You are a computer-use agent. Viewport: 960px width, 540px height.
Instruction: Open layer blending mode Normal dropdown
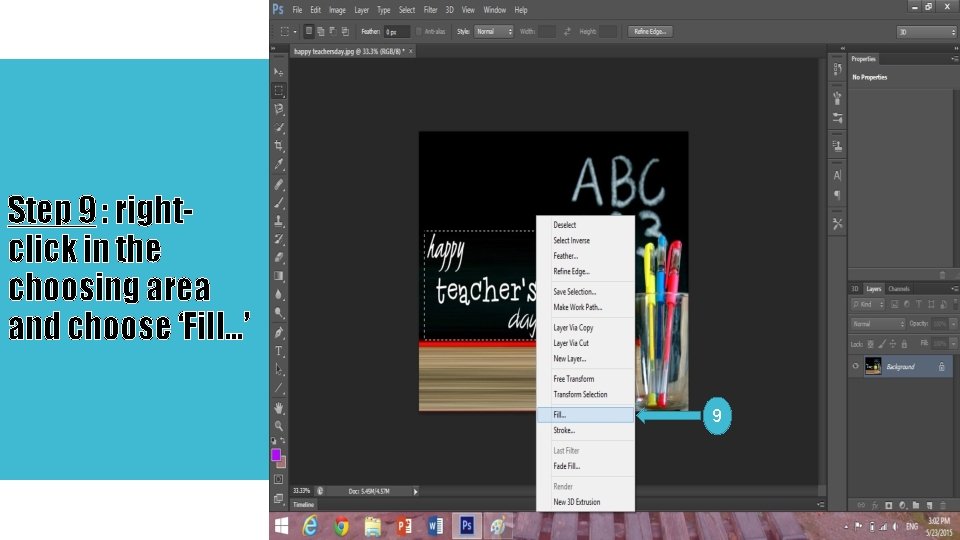tap(877, 323)
